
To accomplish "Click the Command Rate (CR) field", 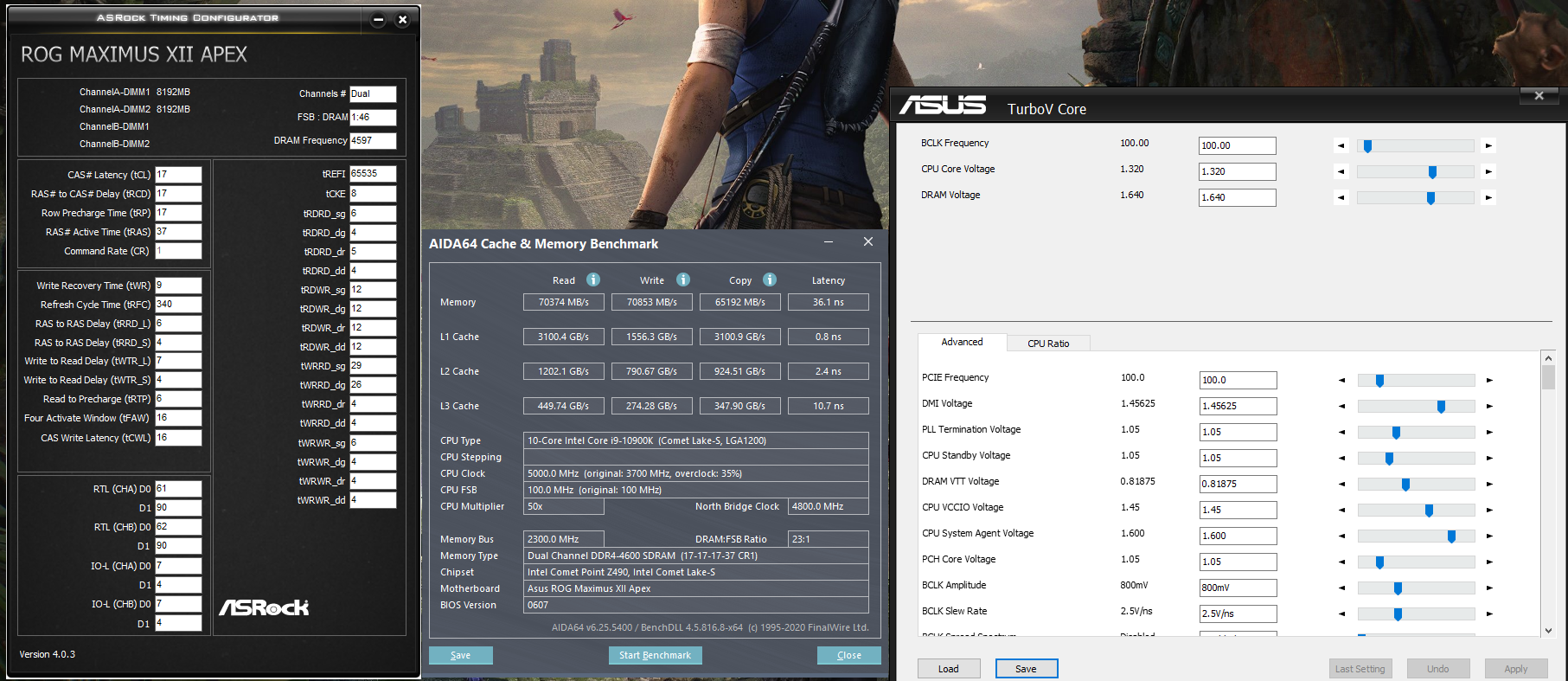I will click(178, 251).
